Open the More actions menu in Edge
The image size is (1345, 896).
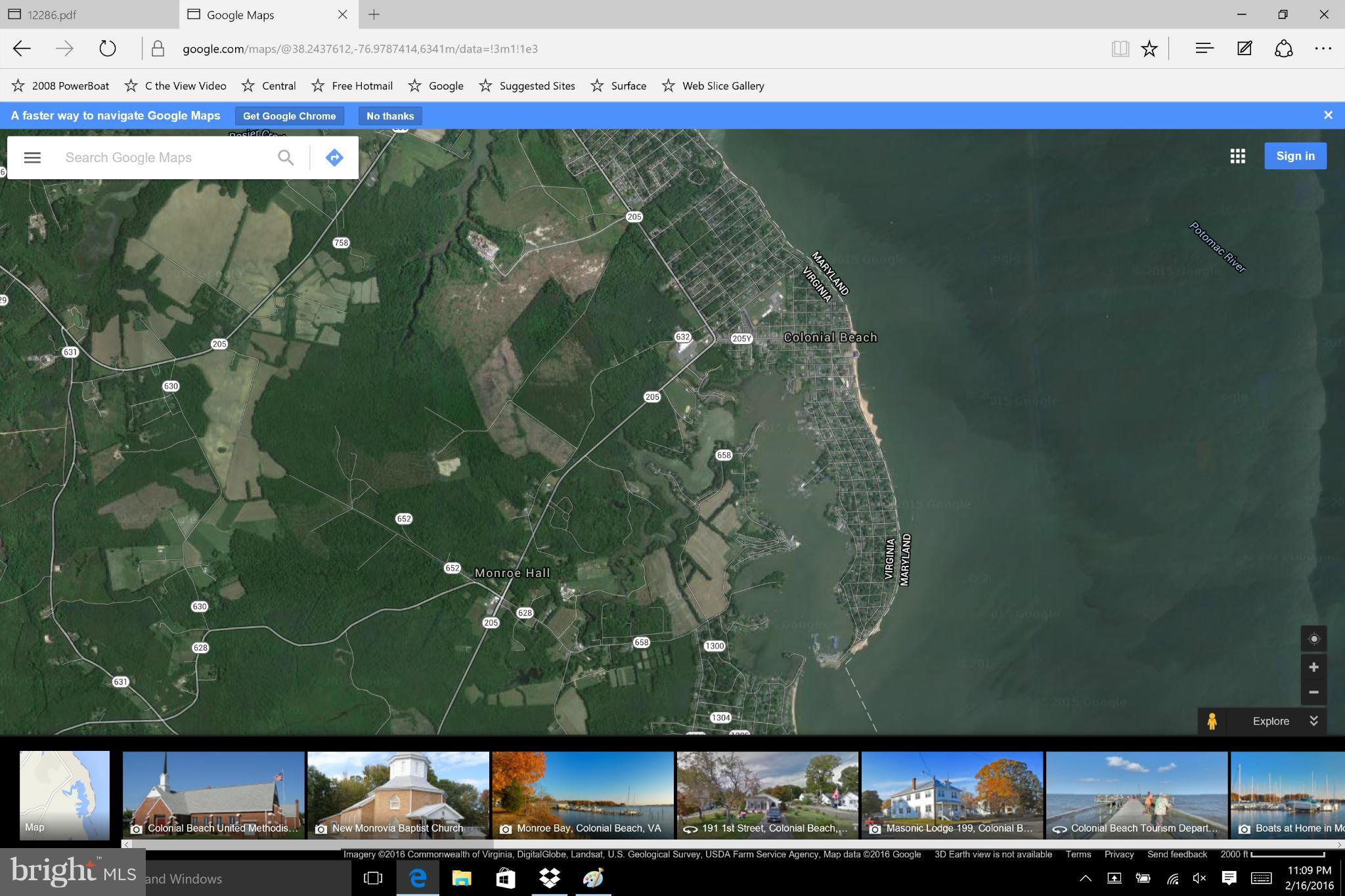point(1323,48)
